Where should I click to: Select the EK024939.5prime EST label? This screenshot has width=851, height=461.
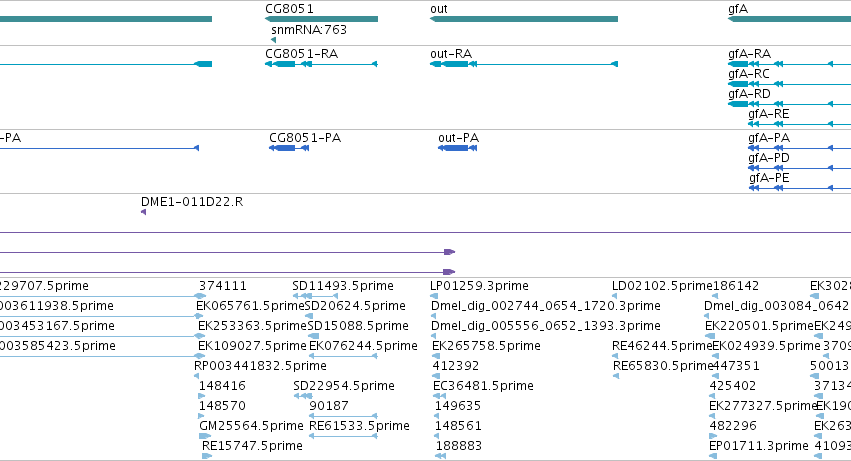click(767, 346)
